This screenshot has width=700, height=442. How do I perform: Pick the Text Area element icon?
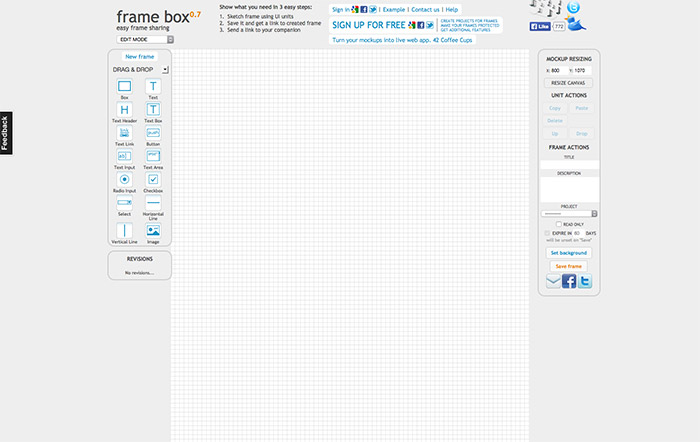(x=153, y=156)
